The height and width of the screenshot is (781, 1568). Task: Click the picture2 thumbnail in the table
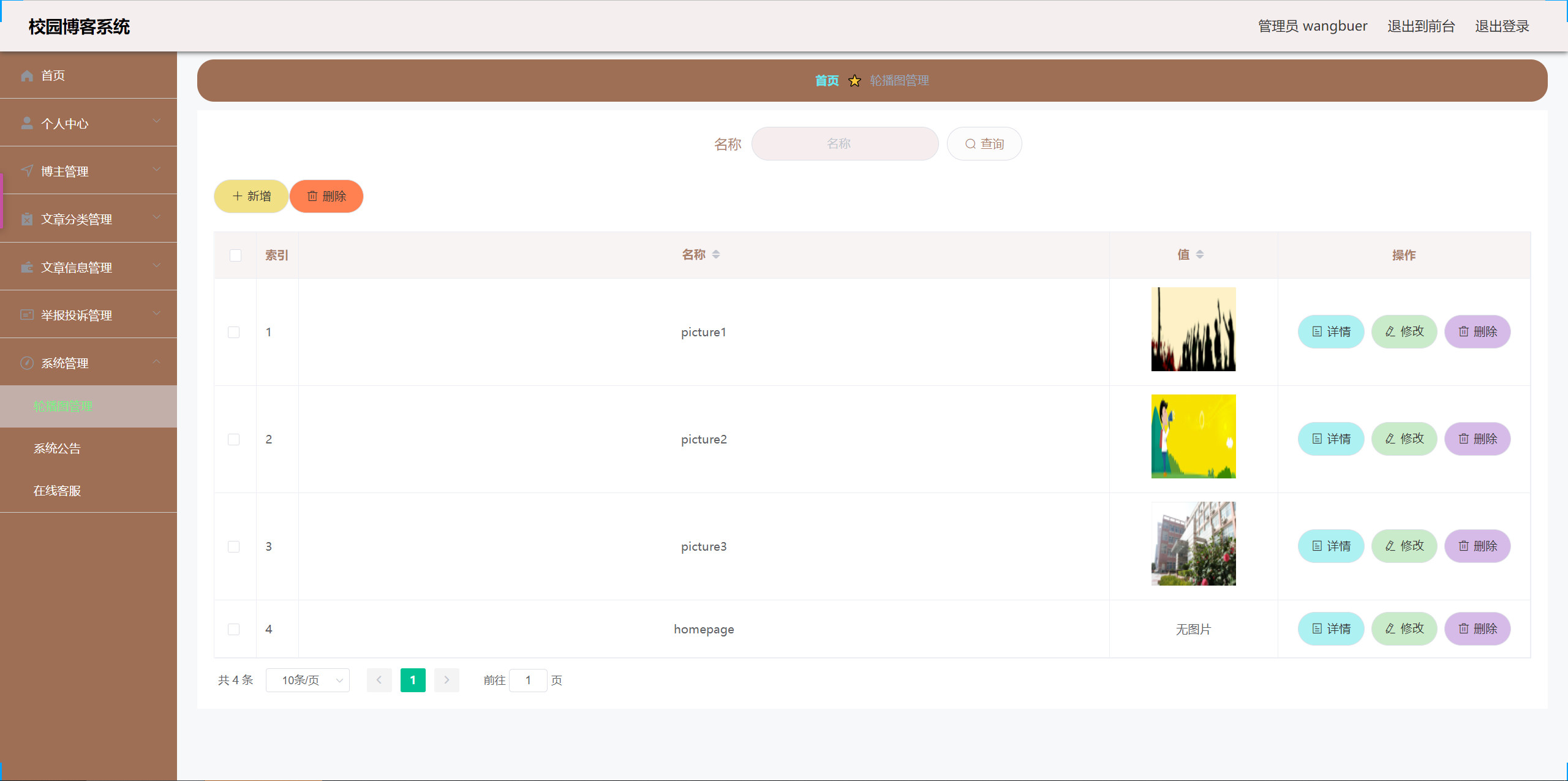point(1193,436)
